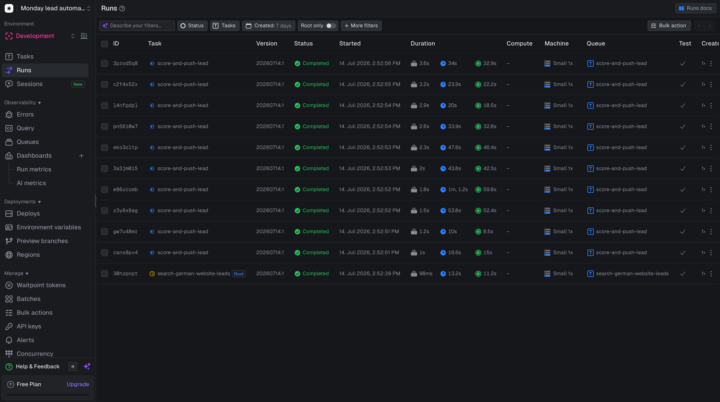
Task: Open the Errors page
Action: point(45,114)
